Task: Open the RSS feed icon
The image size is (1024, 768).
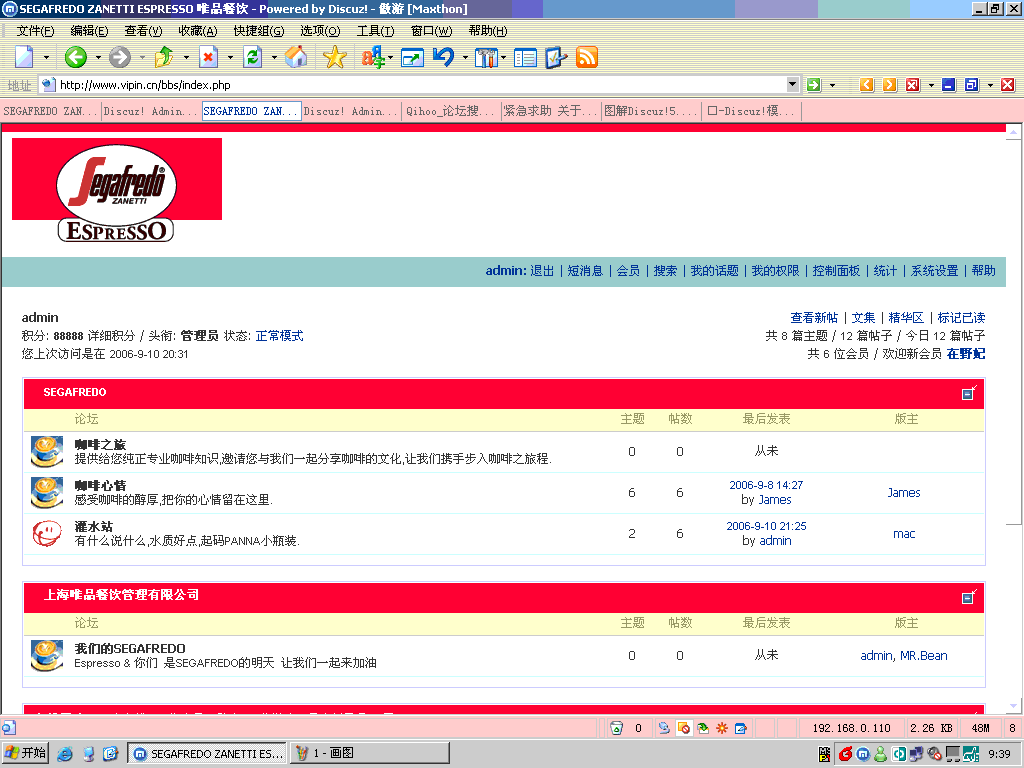Action: (586, 57)
